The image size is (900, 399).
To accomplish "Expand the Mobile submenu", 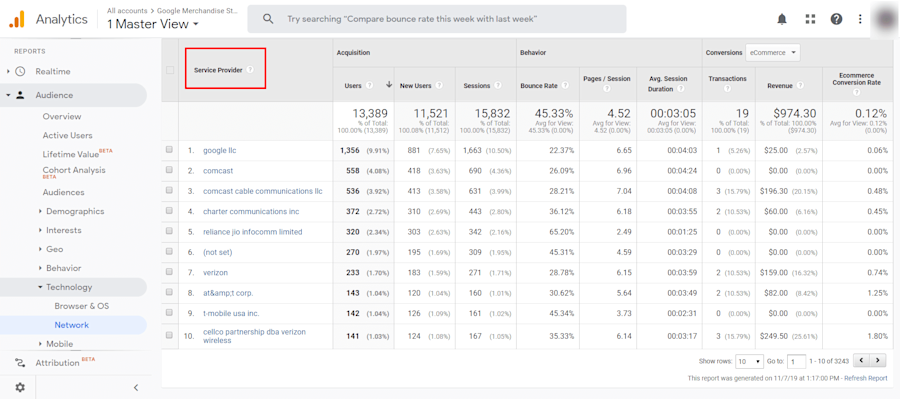I will pos(40,344).
